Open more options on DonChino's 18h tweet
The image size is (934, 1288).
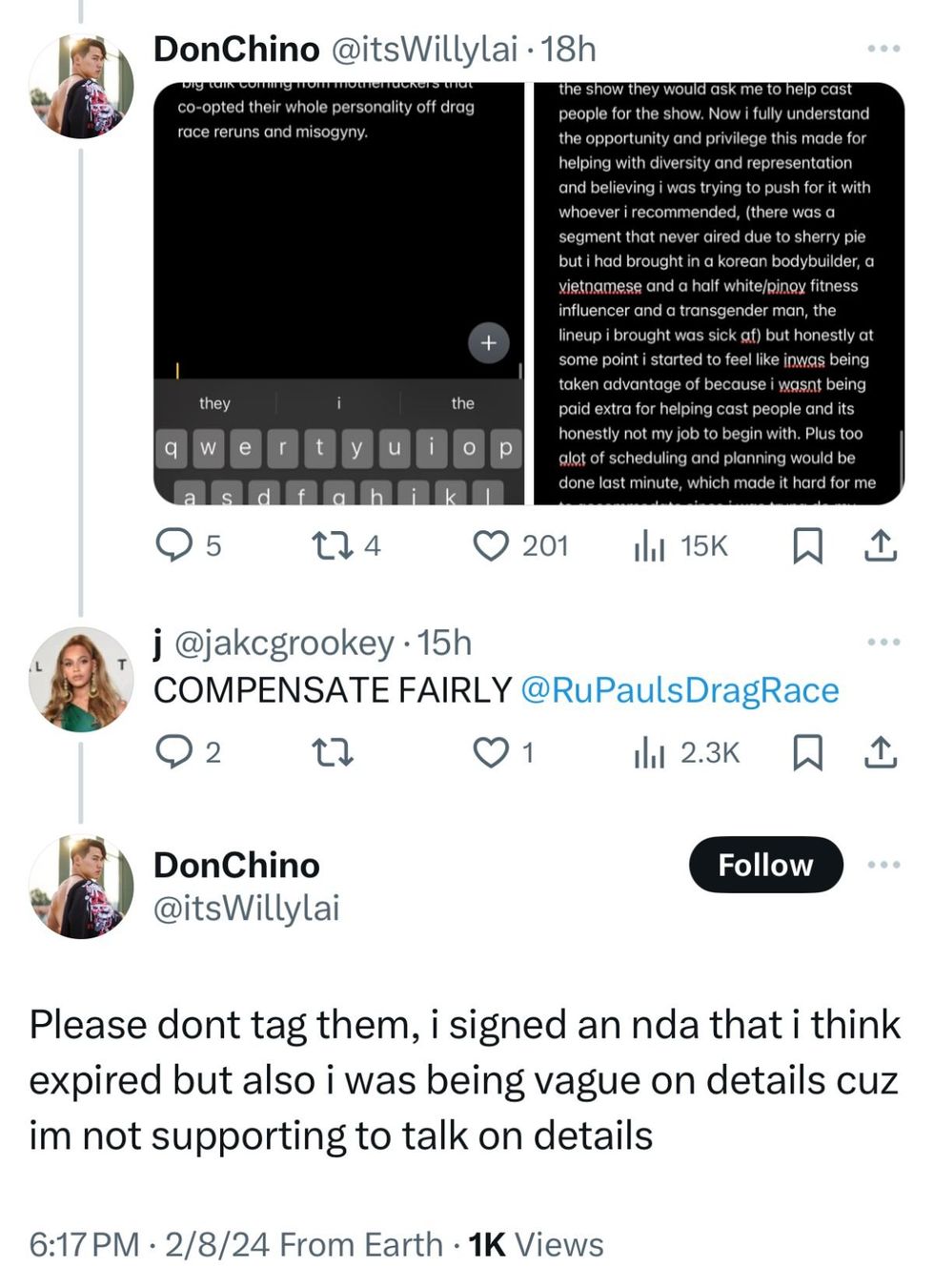pos(883,49)
